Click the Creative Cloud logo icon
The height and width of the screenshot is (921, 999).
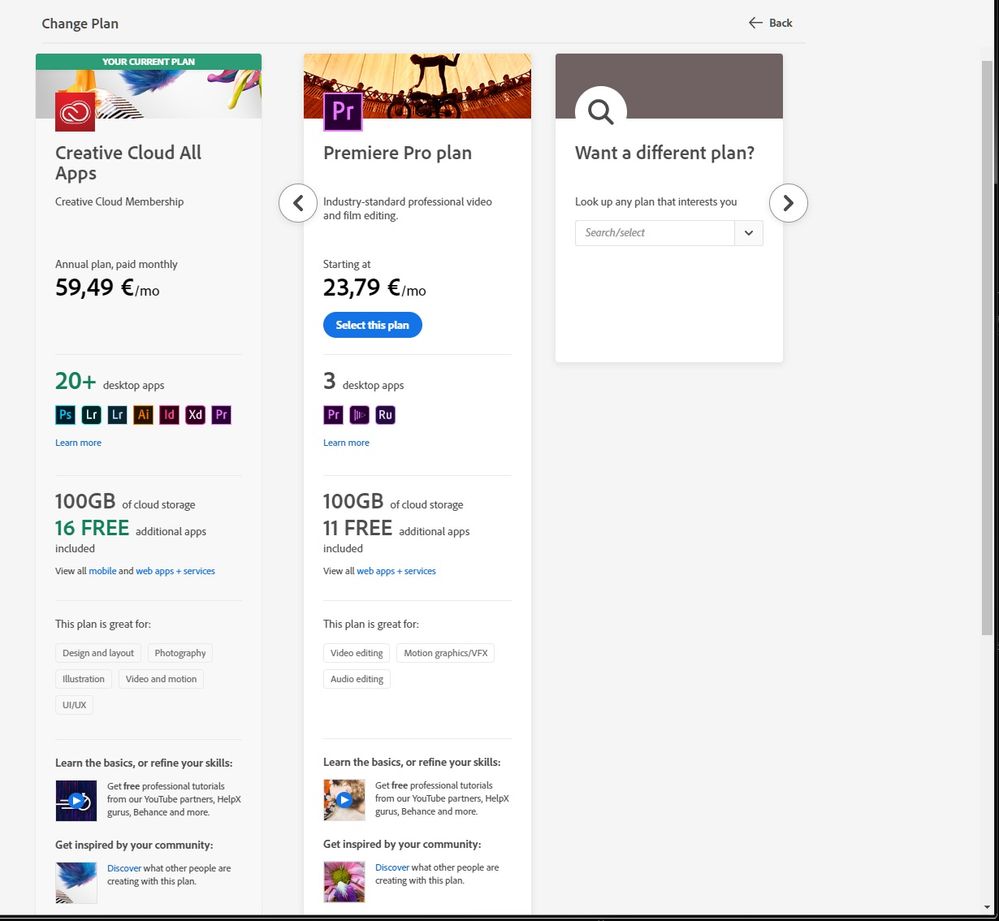[75, 112]
